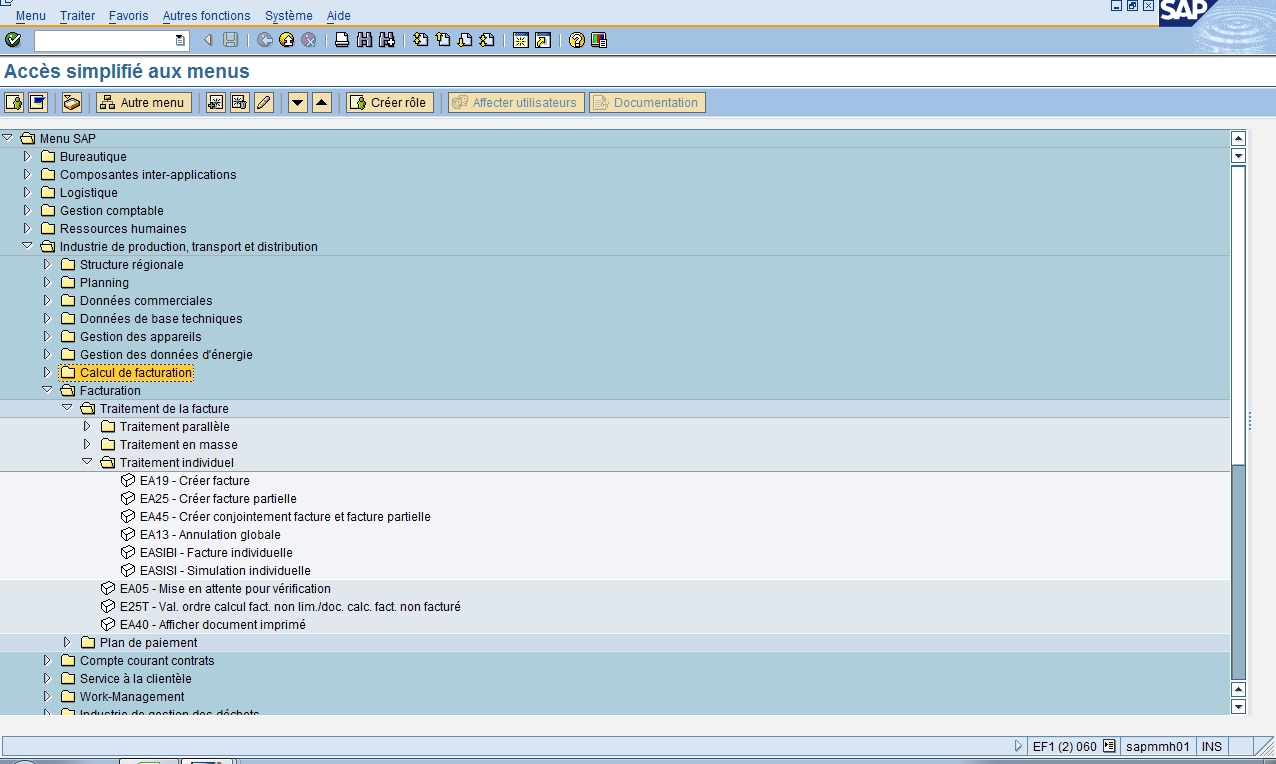1276x764 pixels.
Task: Open the Traiter menu
Action: (x=77, y=16)
